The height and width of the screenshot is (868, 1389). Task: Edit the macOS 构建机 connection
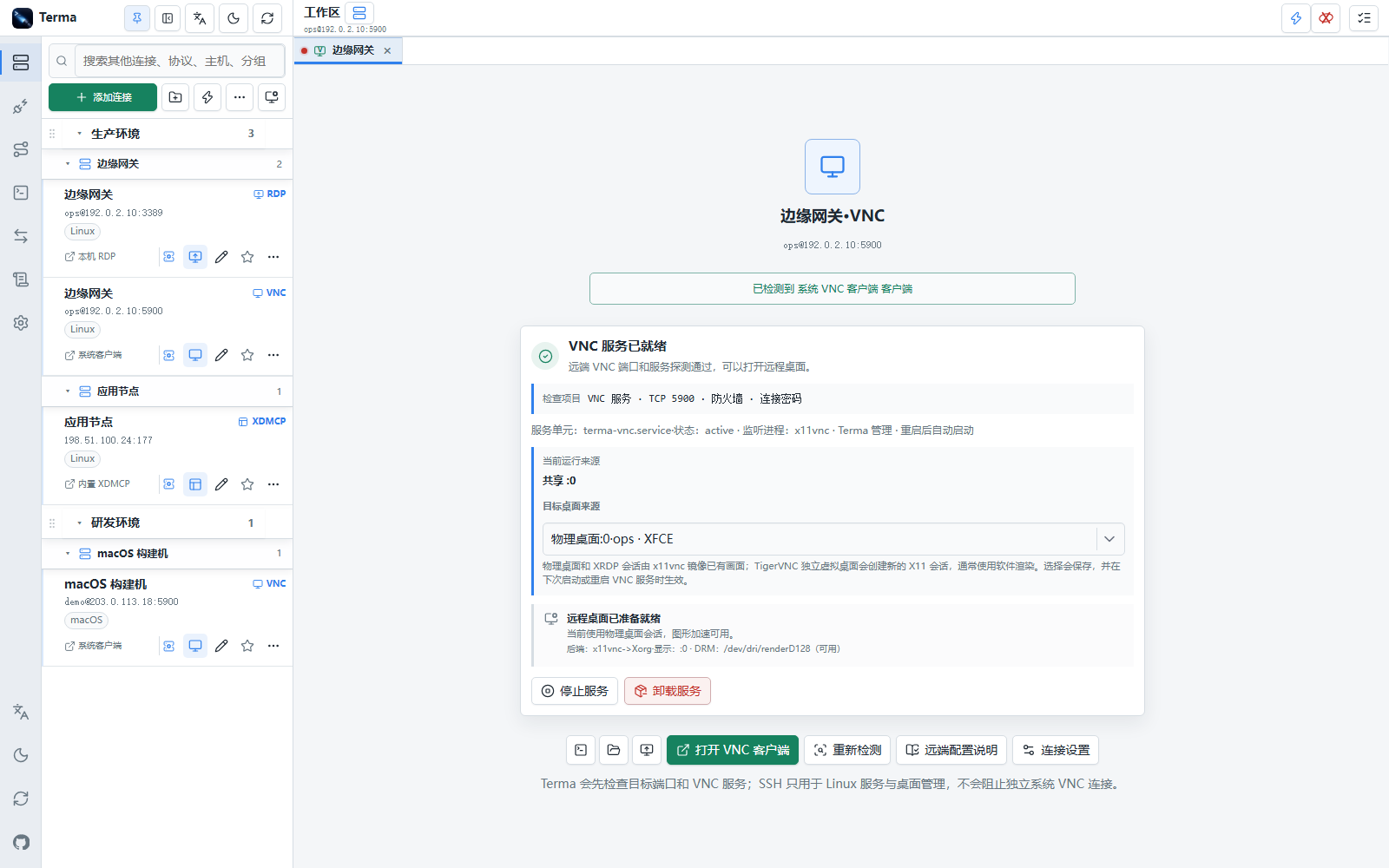pos(221,646)
